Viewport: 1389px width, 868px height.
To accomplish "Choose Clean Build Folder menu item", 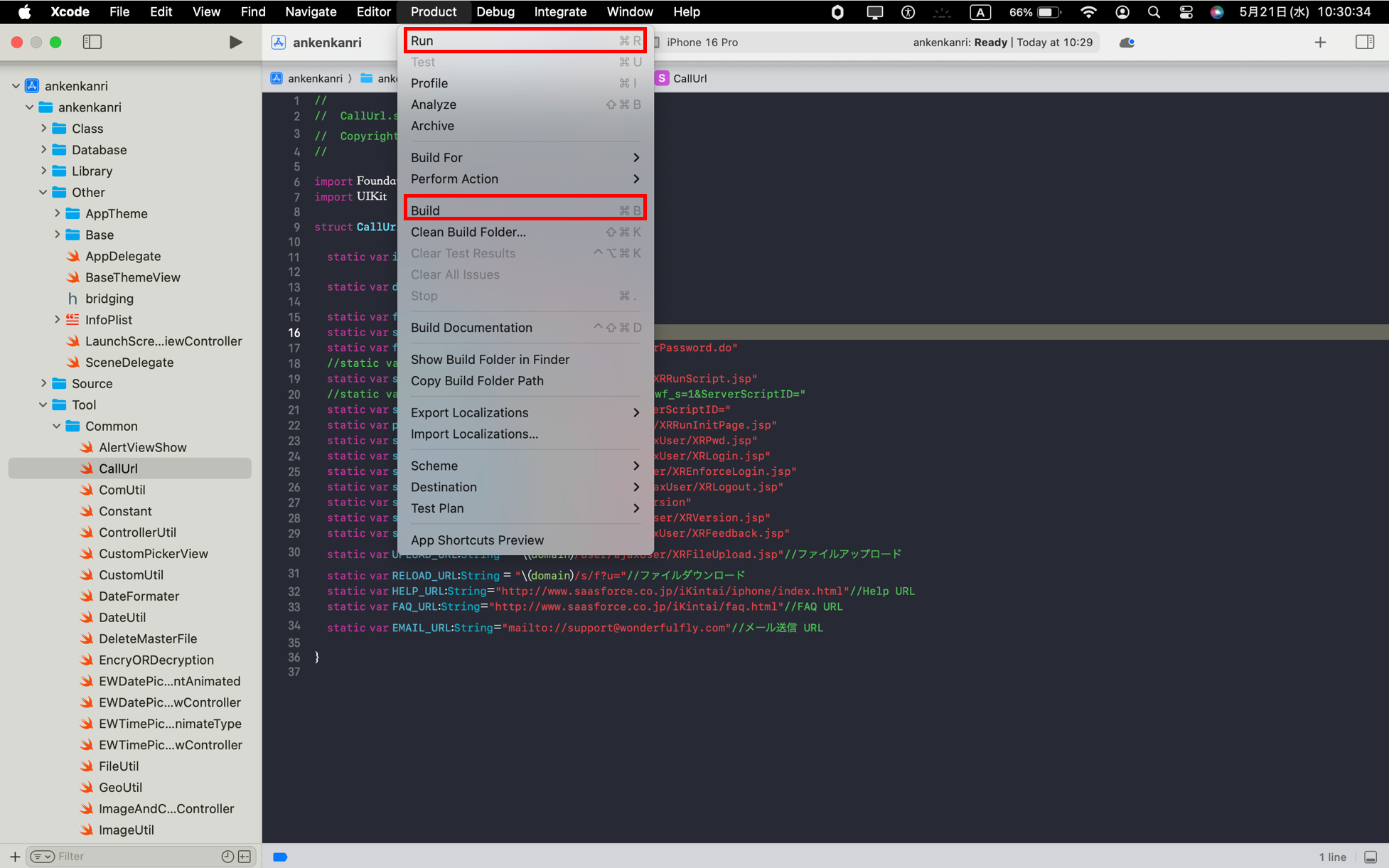I will pyautogui.click(x=525, y=232).
